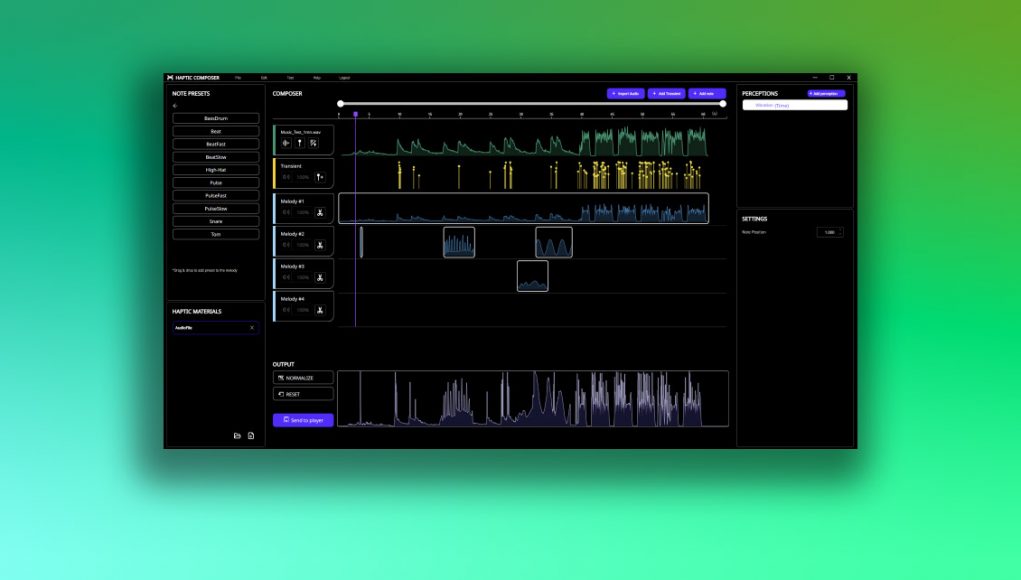Open the folder icon in the Haptic Materials panel
Image resolution: width=1021 pixels, height=580 pixels.
pos(237,436)
